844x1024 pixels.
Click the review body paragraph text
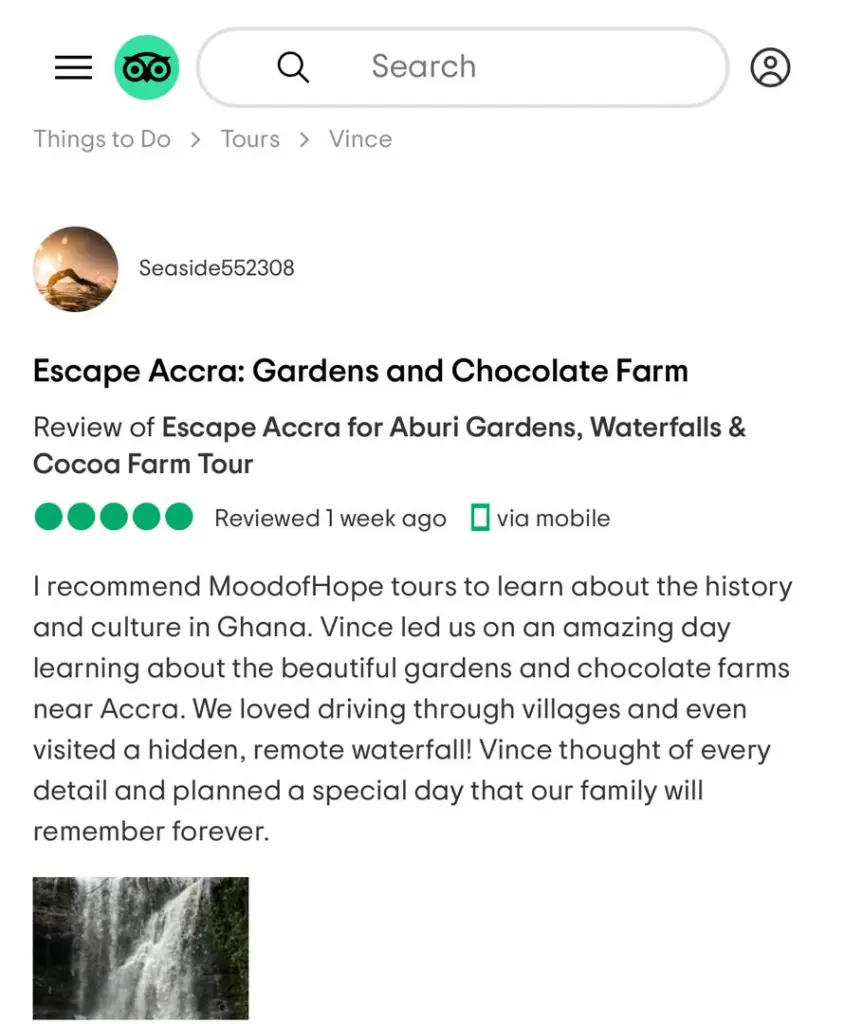pyautogui.click(x=413, y=709)
